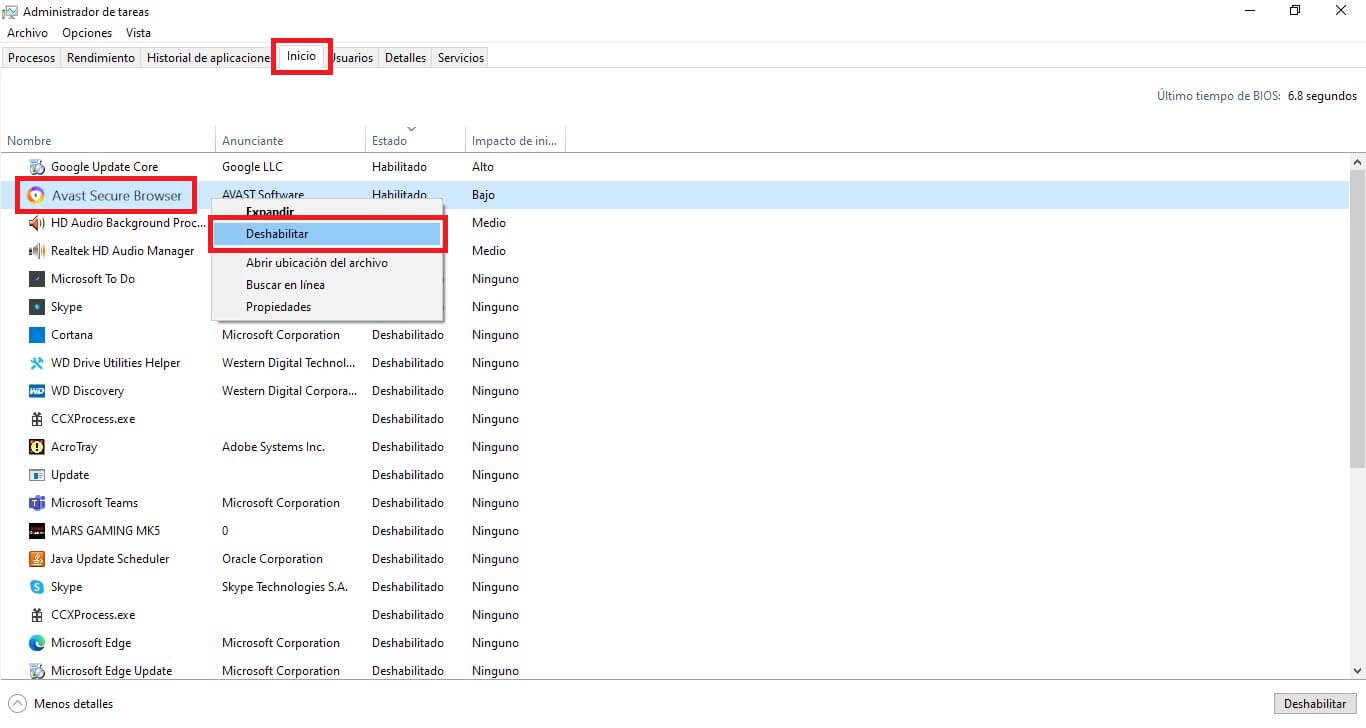The width and height of the screenshot is (1366, 728).
Task: Select the Inicio tab
Action: (x=301, y=56)
